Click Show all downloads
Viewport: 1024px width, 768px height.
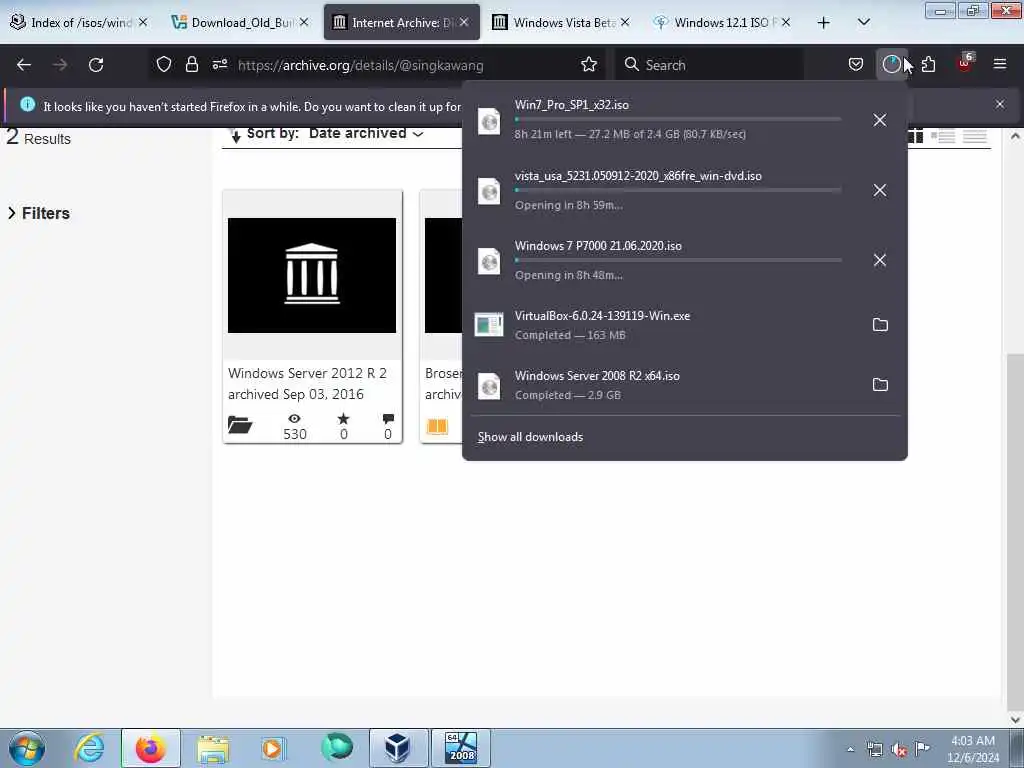[530, 437]
